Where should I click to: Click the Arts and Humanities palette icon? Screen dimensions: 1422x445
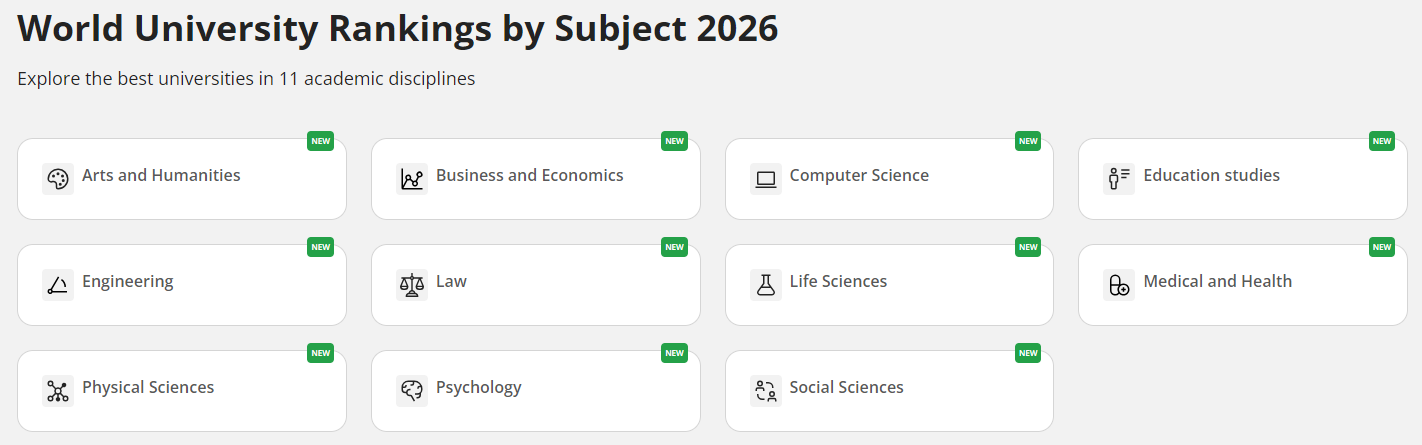(58, 179)
